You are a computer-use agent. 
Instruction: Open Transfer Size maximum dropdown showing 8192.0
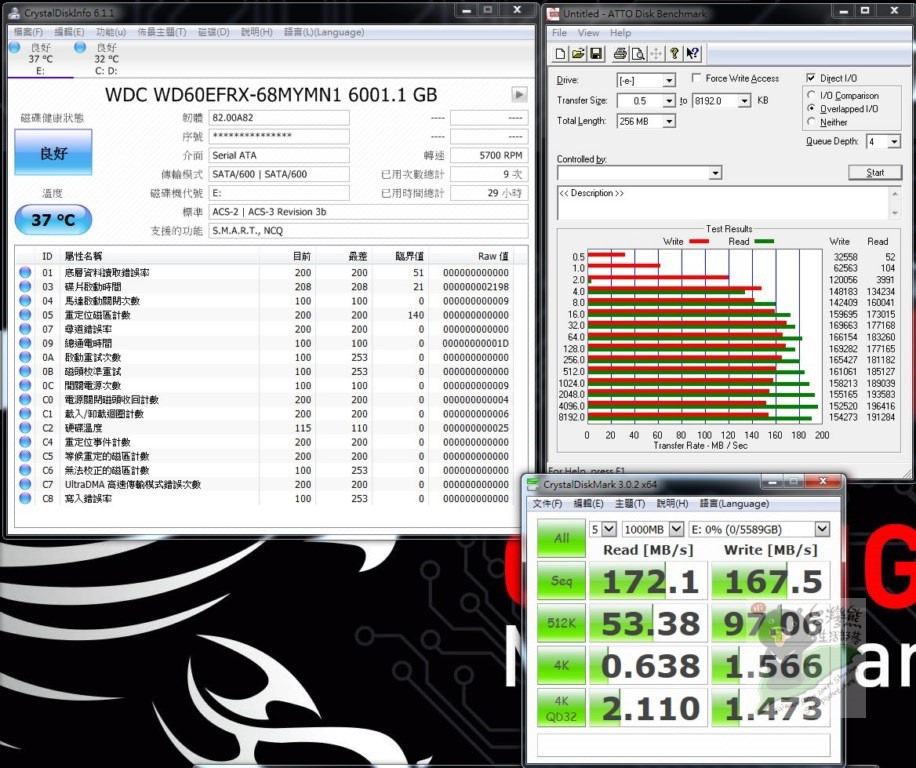(744, 100)
